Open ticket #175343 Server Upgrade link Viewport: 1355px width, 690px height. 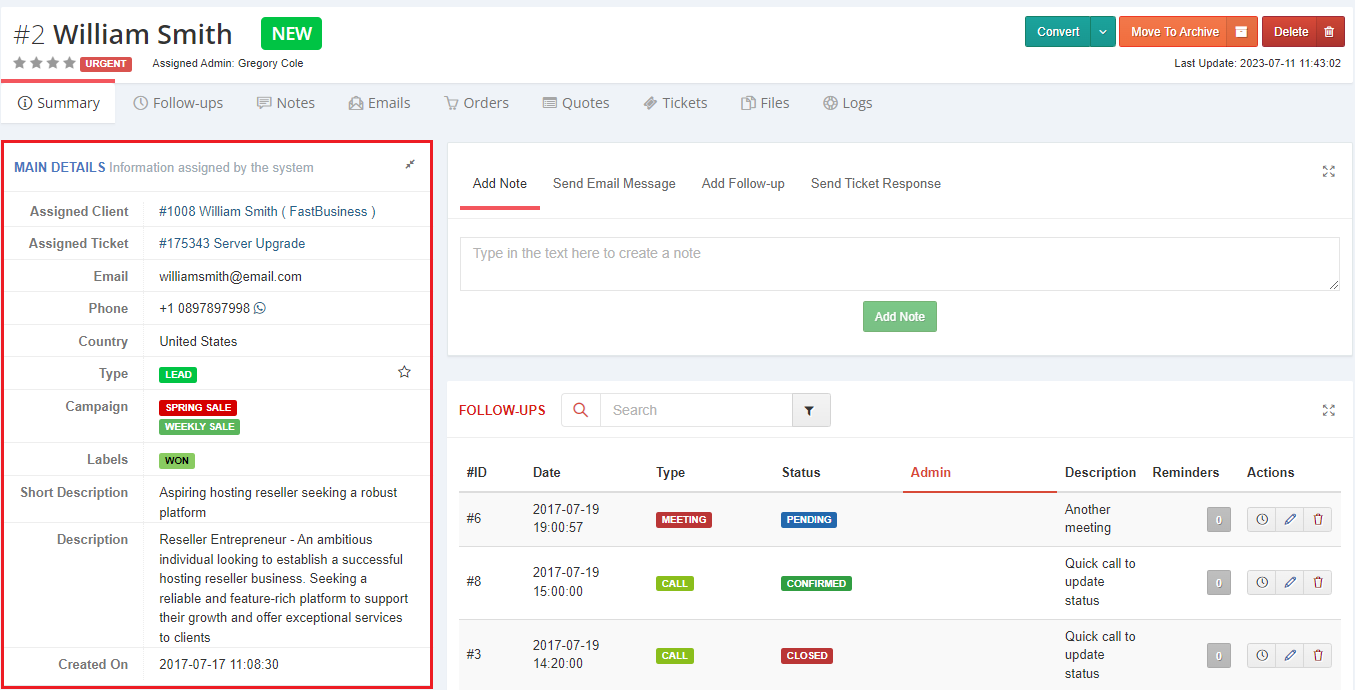pos(232,243)
